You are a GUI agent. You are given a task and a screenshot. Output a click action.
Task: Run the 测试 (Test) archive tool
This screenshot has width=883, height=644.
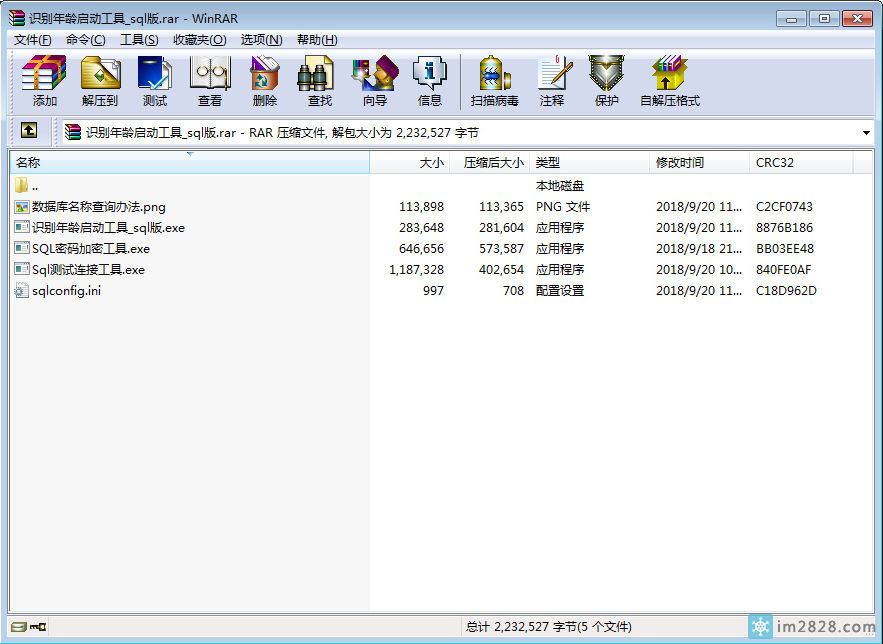[155, 81]
